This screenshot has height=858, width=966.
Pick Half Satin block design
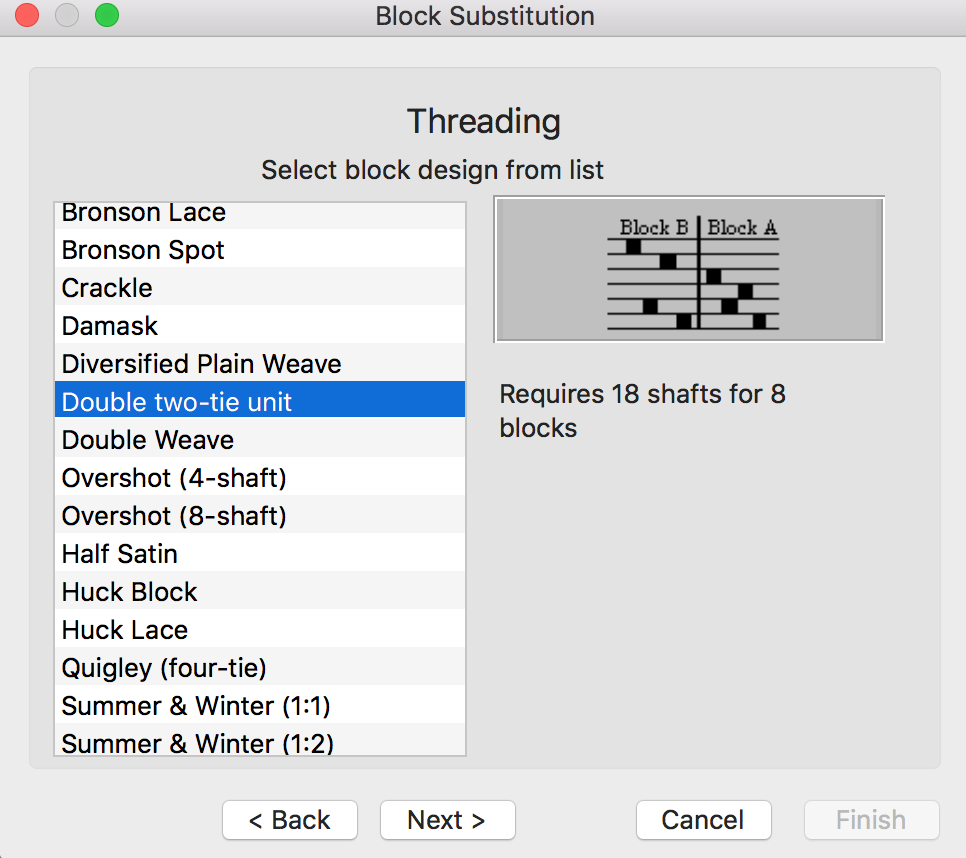tap(120, 554)
